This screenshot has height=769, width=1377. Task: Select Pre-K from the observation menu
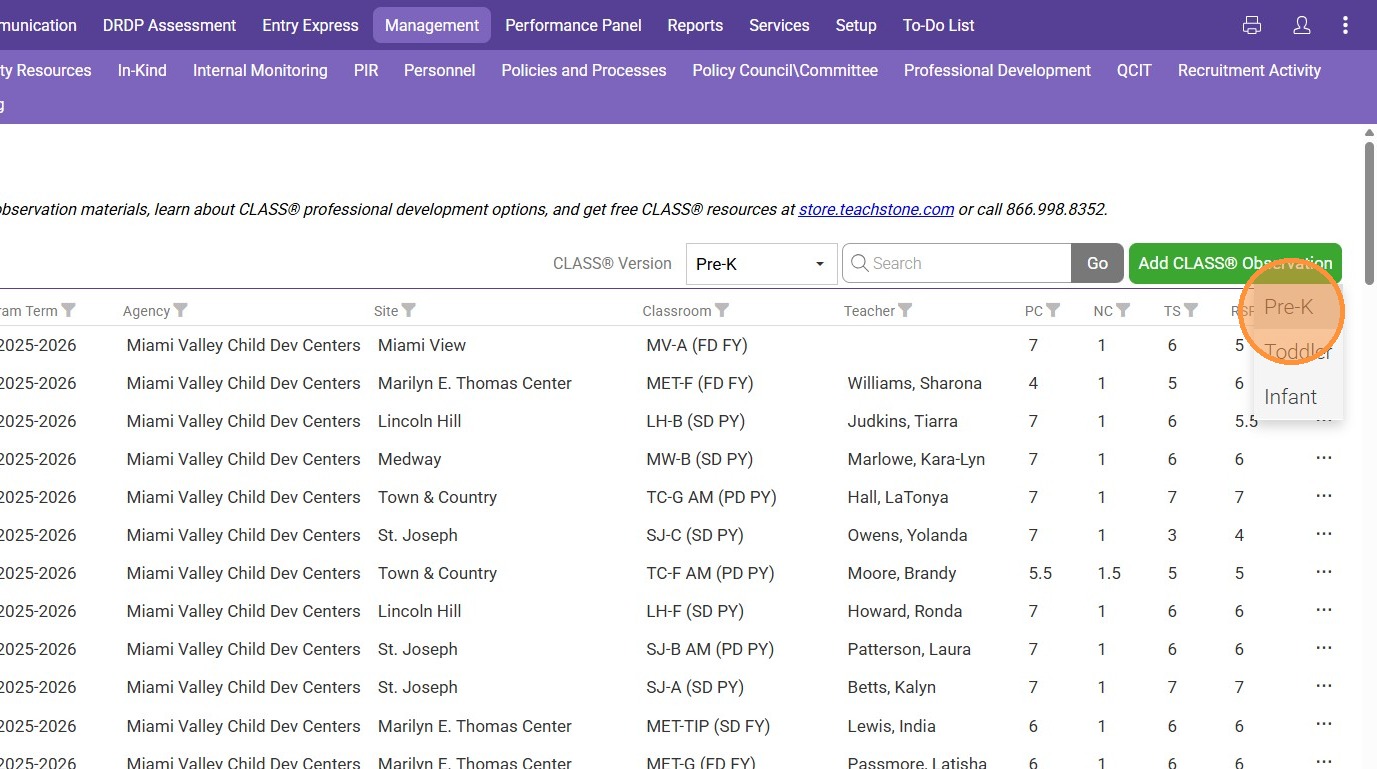(x=1288, y=307)
